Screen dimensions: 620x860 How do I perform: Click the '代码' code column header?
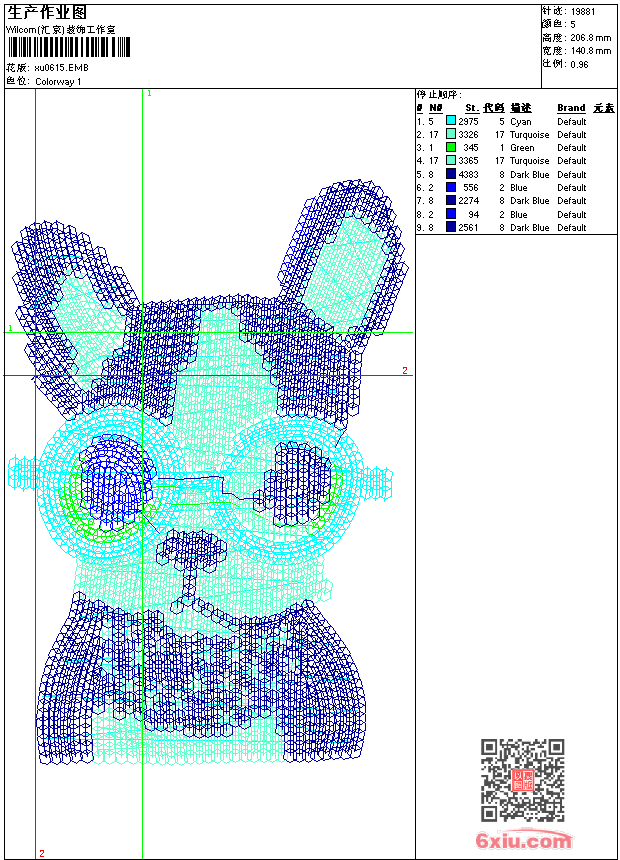pyautogui.click(x=494, y=108)
